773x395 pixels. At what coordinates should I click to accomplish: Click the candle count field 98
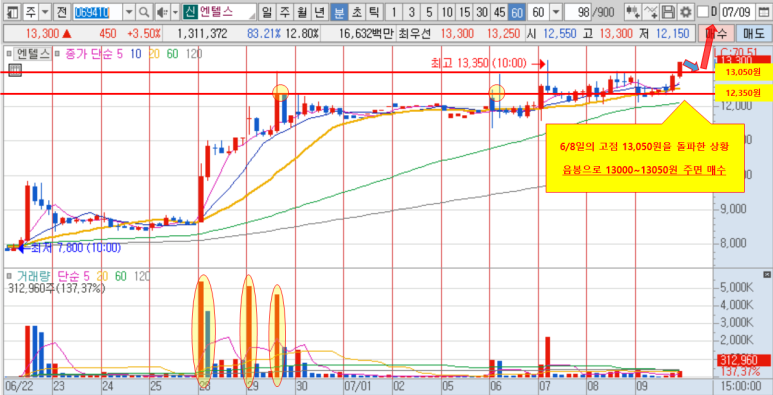tap(578, 12)
